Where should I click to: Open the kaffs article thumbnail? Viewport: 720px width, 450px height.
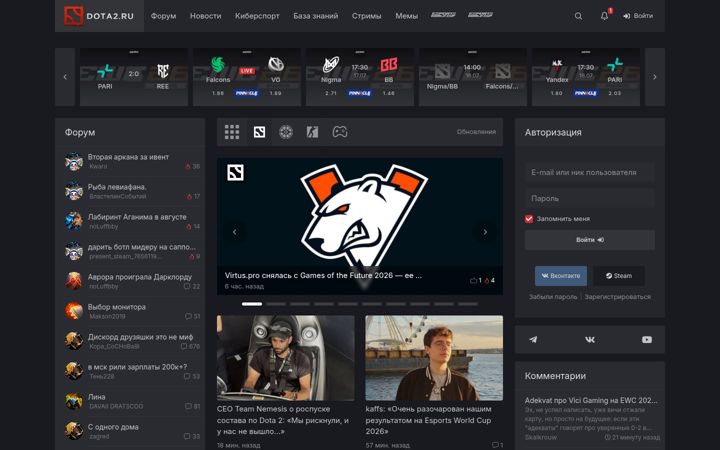click(x=434, y=358)
